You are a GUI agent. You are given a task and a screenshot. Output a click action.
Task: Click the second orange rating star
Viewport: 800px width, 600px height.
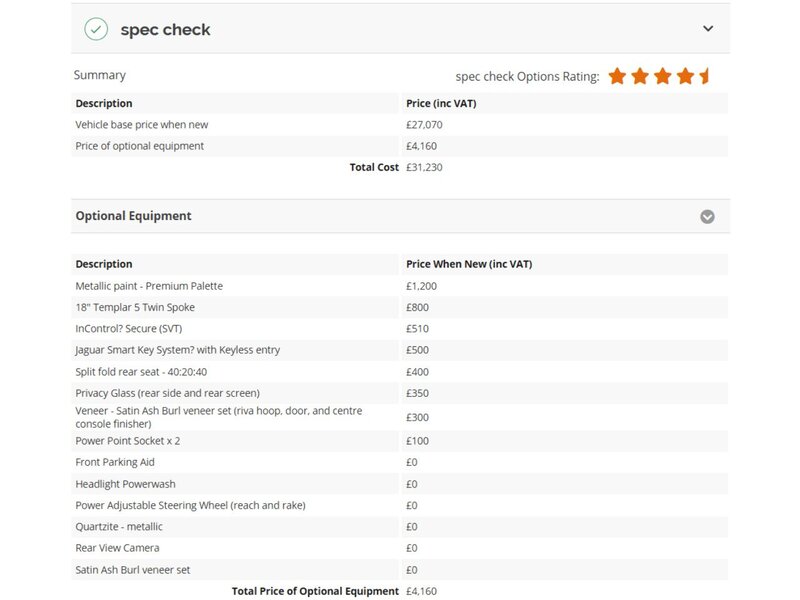coord(640,76)
